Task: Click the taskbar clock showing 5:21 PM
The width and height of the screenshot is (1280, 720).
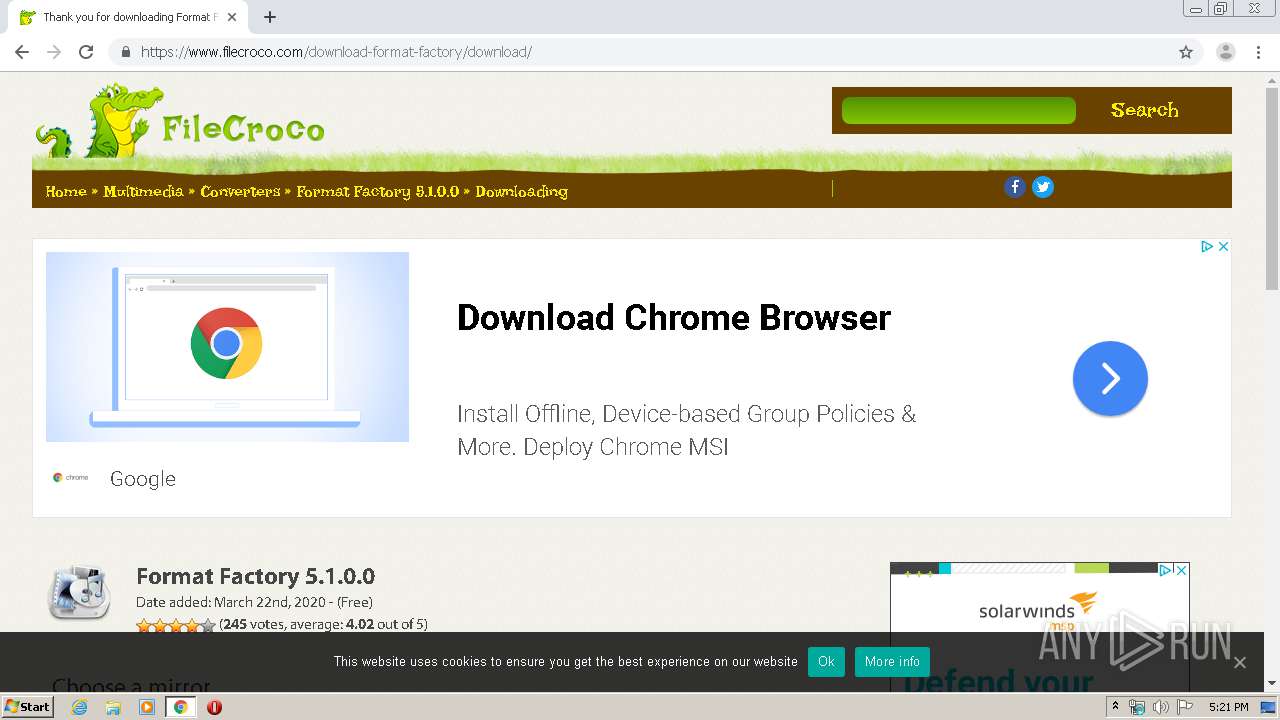Action: click(1228, 707)
